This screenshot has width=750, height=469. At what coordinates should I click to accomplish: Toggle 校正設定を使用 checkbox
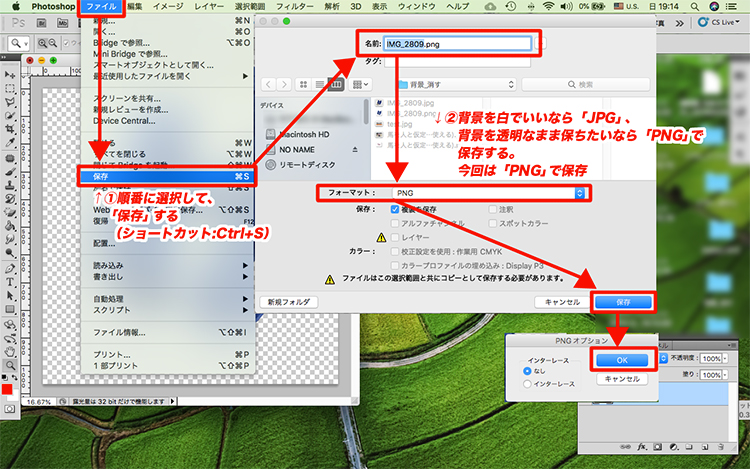[395, 251]
